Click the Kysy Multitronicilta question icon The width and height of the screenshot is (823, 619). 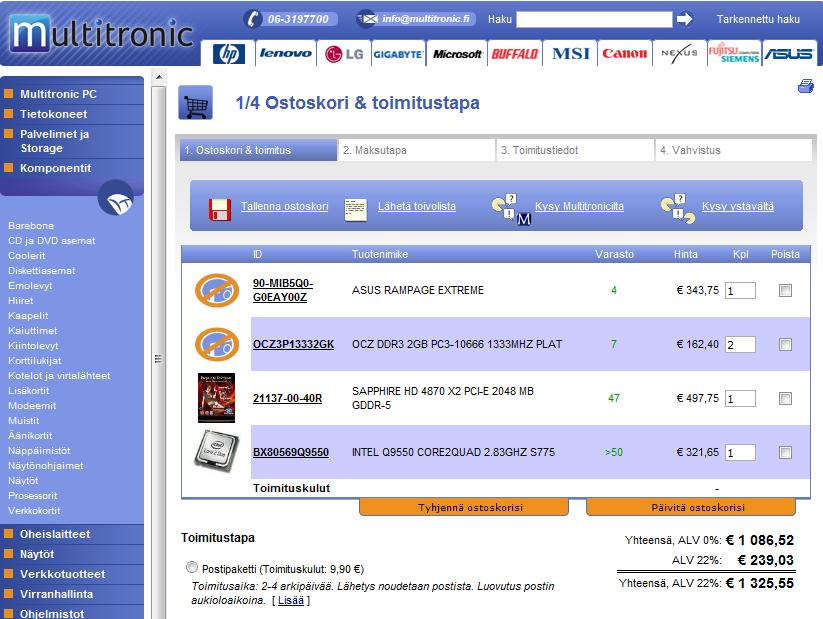pos(511,208)
